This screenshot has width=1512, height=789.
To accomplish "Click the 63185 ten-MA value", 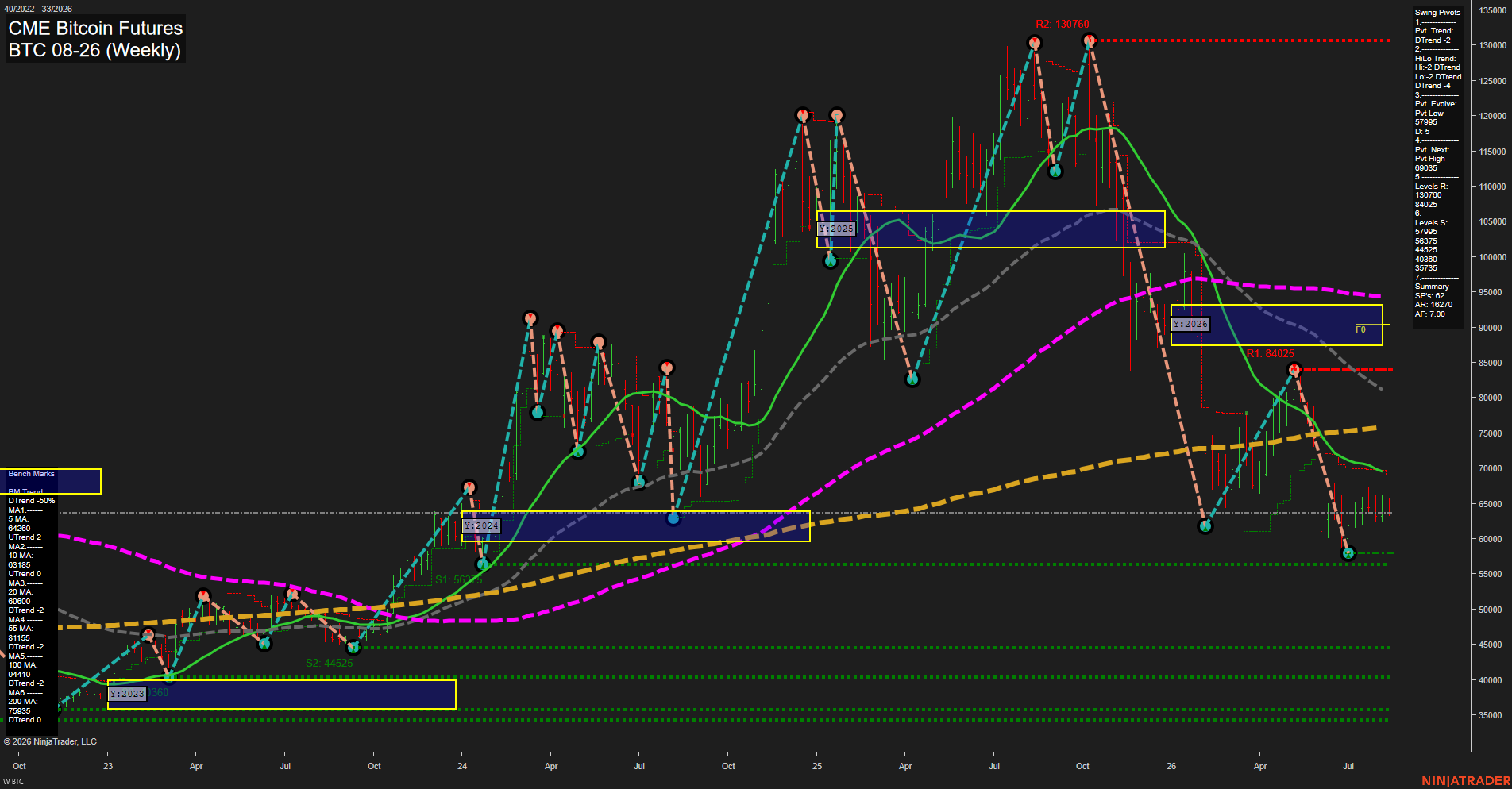I will click(x=19, y=565).
